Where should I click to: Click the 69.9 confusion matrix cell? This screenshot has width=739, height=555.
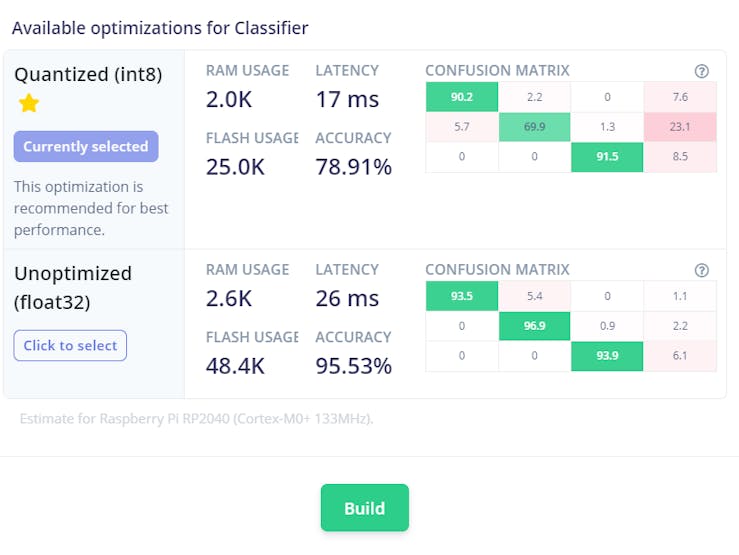click(534, 127)
